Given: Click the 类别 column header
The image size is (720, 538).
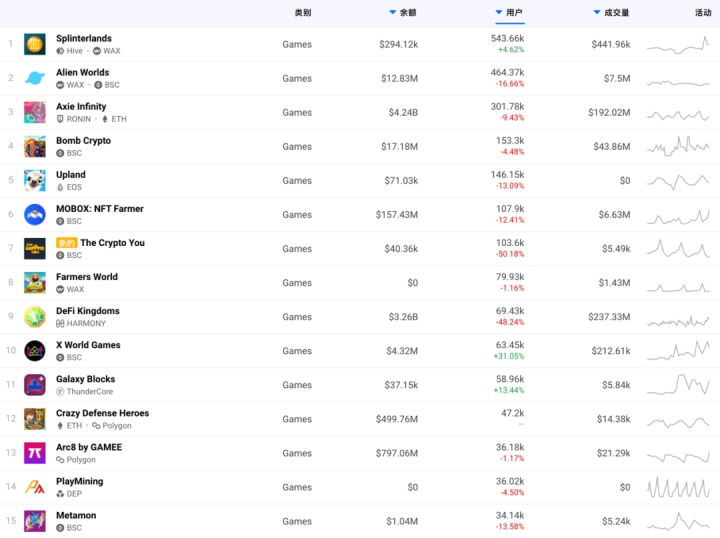Looking at the screenshot, I should 302,13.
